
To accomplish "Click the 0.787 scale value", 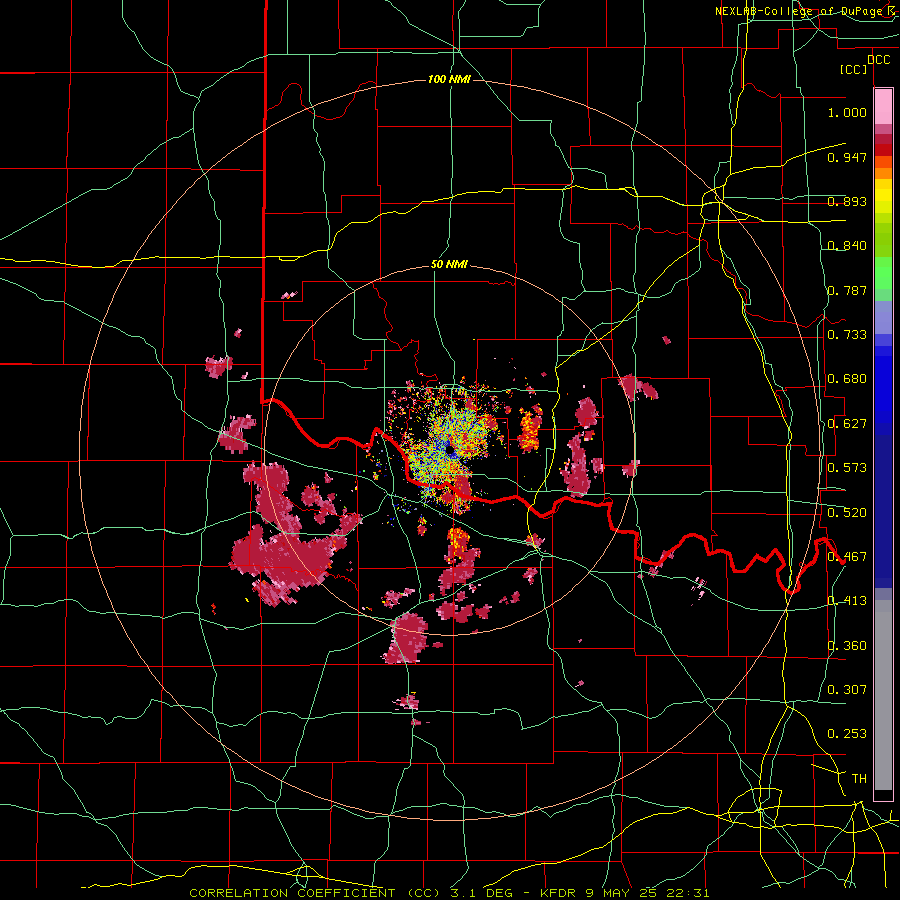I will click(x=847, y=290).
